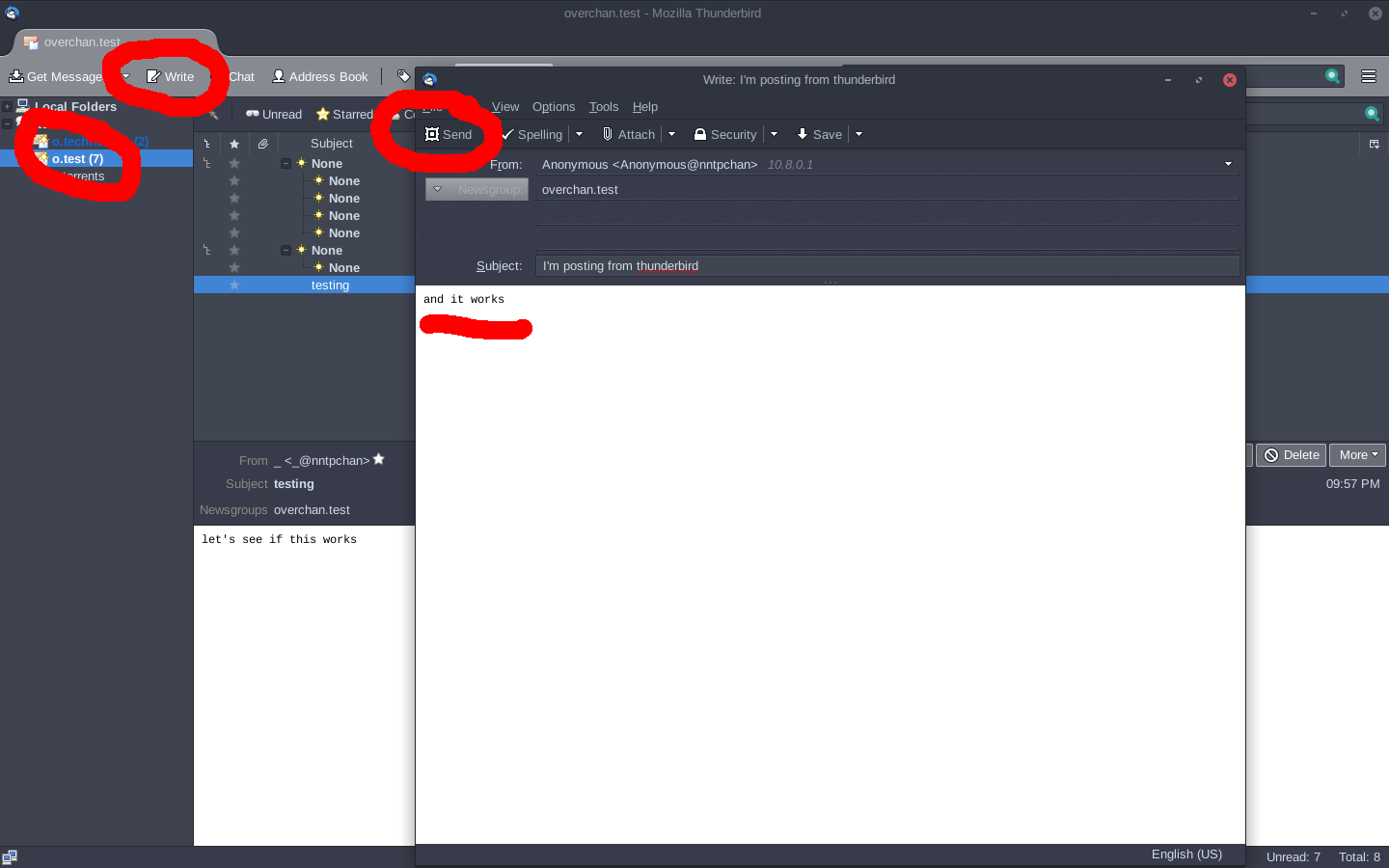Open the column picker icon in message list
The width and height of the screenshot is (1389, 868).
[1375, 144]
